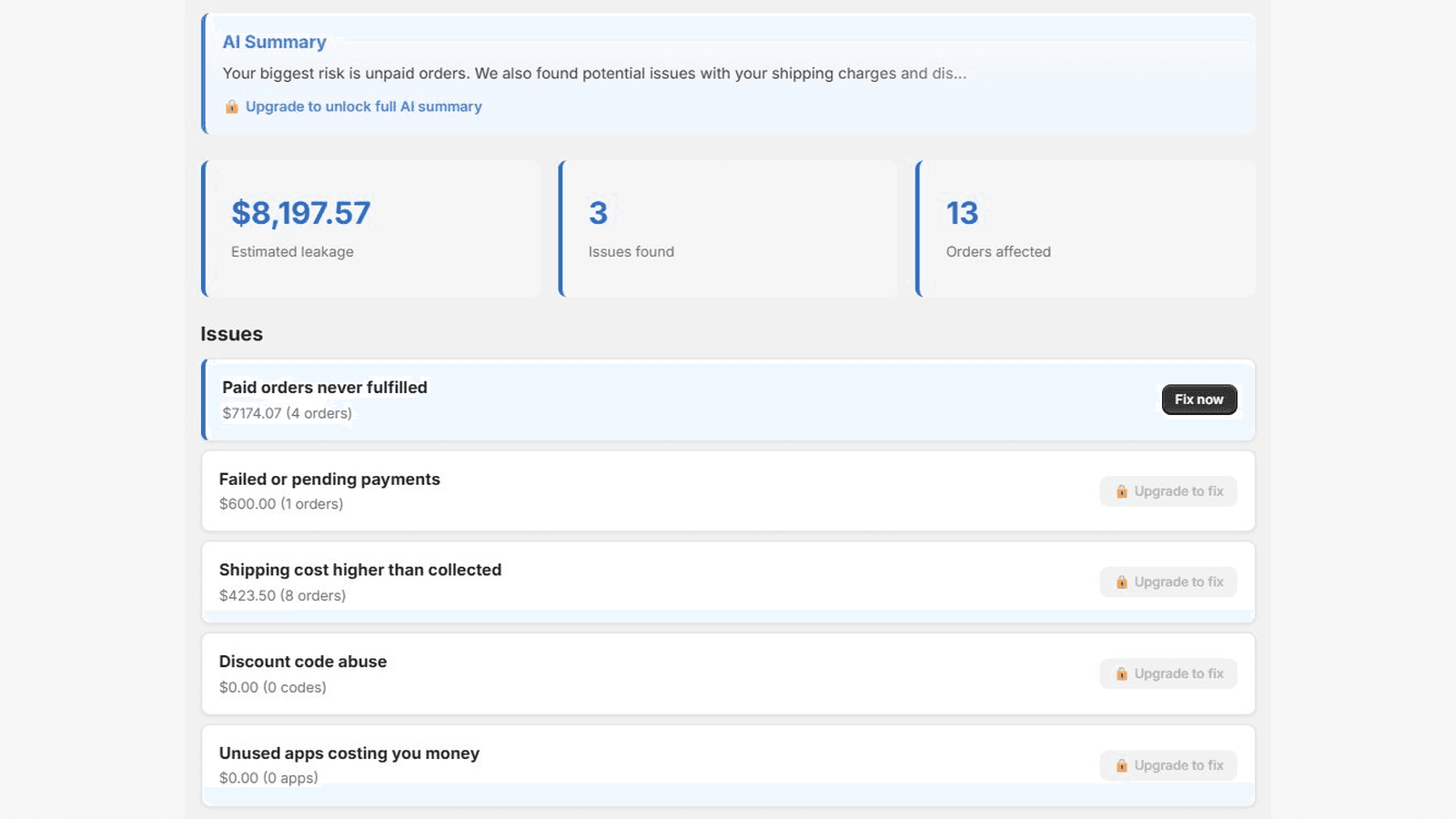This screenshot has width=1456, height=819.
Task: Click the $600.00 (1 orders) amount
Action: pos(281,504)
